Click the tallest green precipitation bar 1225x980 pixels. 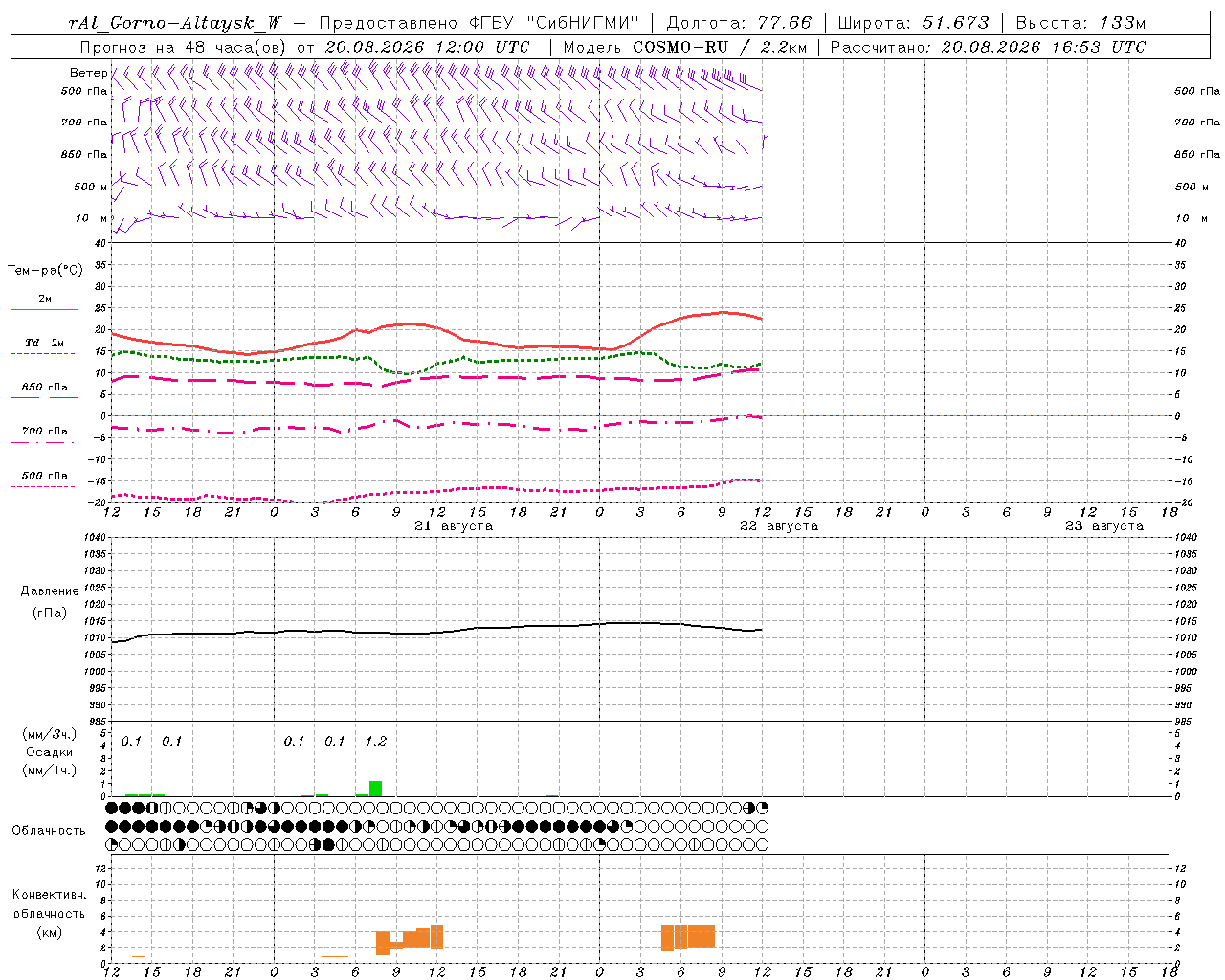pyautogui.click(x=375, y=789)
